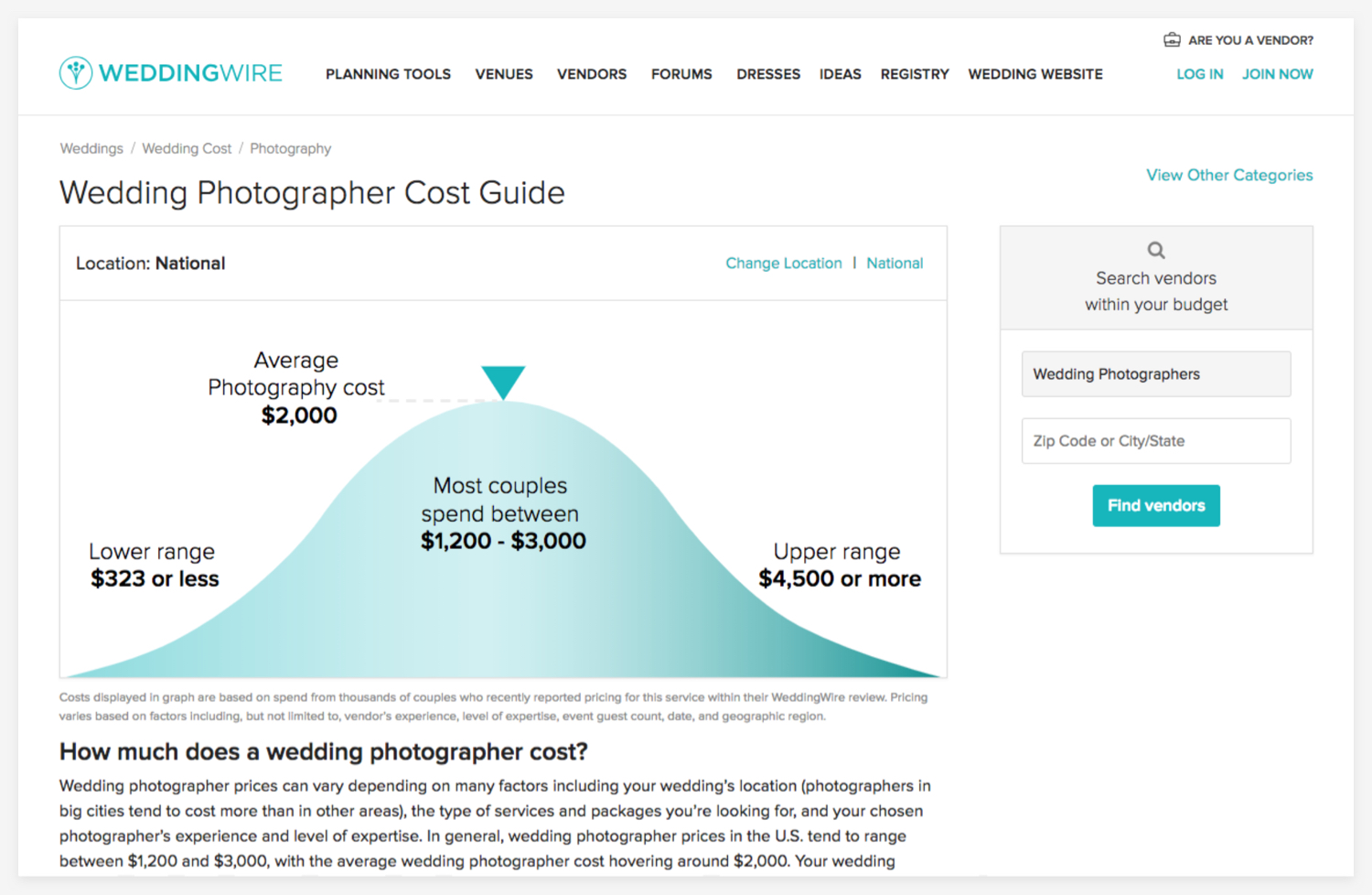Open the Planning Tools menu
The image size is (1372, 895).
[x=388, y=74]
